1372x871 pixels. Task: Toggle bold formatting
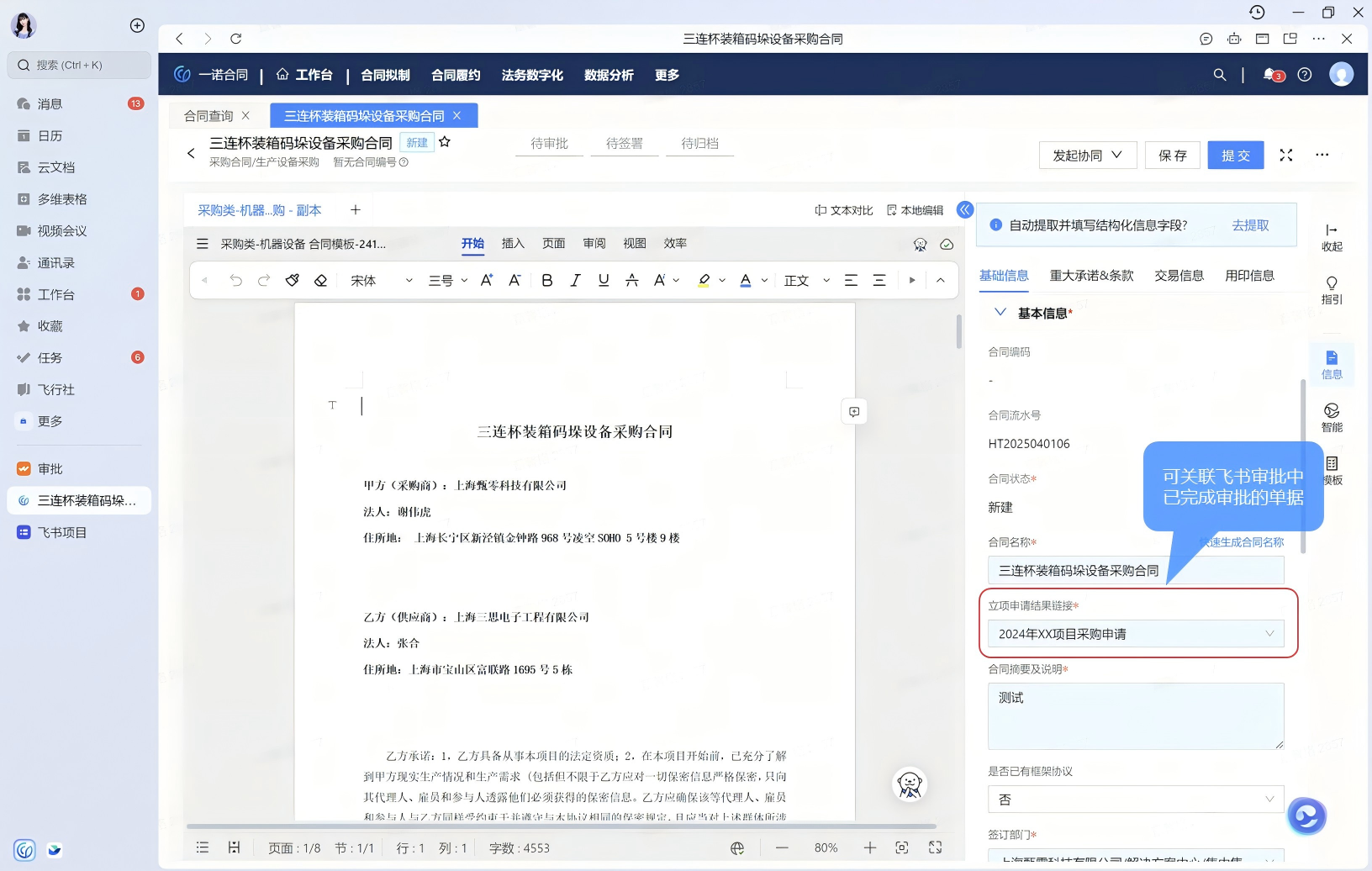coord(547,281)
